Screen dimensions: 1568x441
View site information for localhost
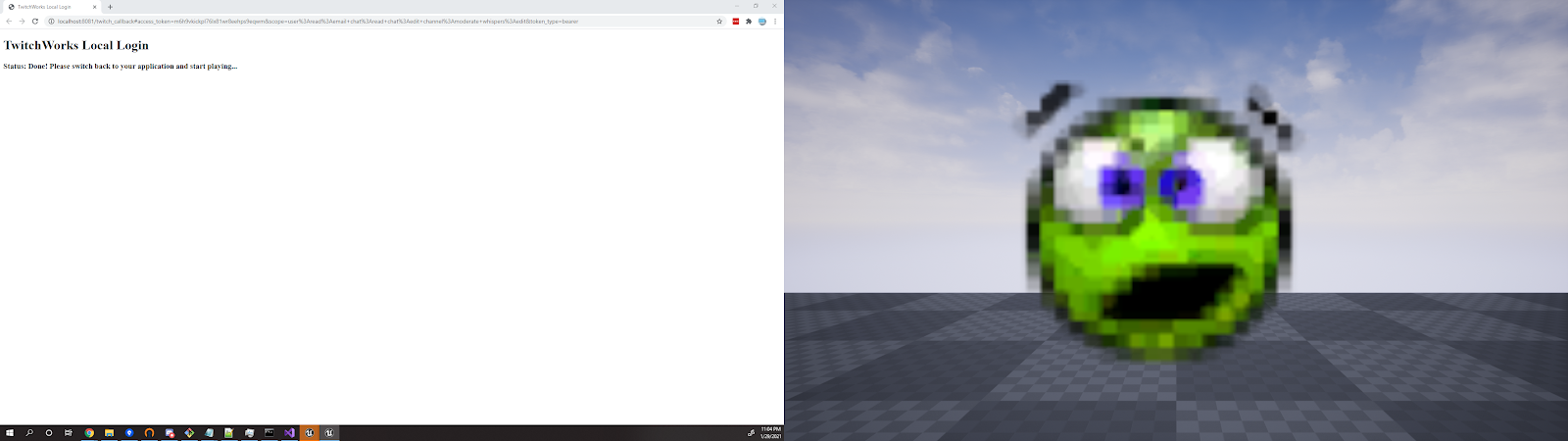point(50,21)
